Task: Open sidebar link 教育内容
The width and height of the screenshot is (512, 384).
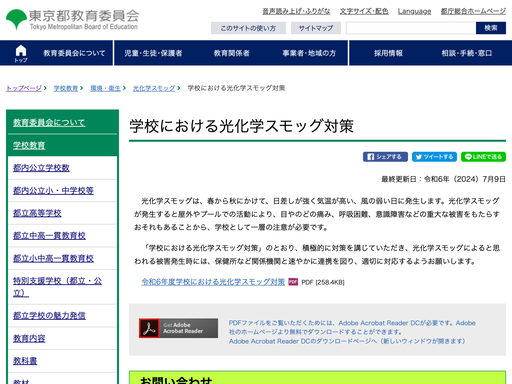Action: click(x=29, y=338)
